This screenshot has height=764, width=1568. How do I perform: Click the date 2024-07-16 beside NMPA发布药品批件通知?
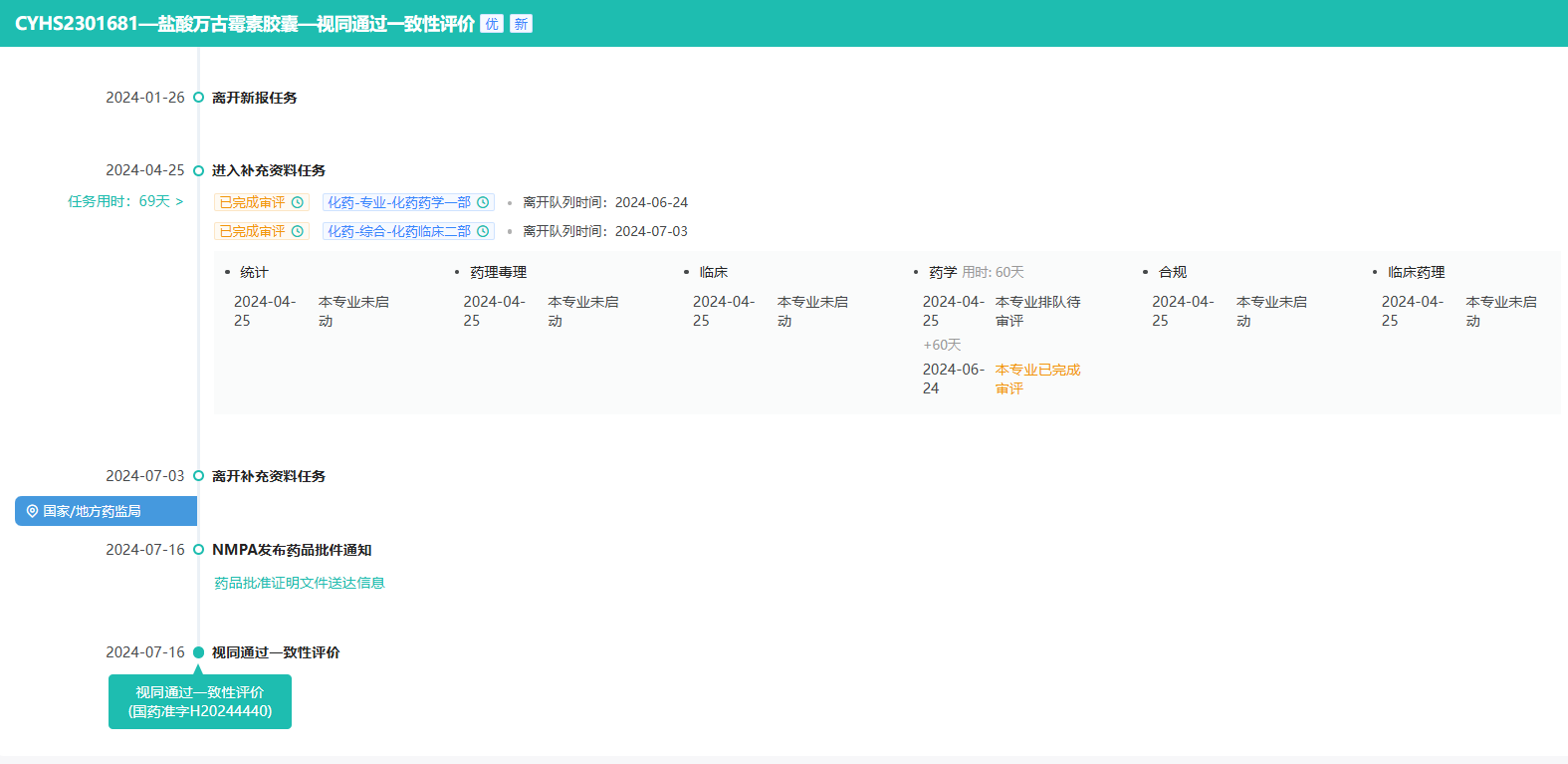(145, 550)
